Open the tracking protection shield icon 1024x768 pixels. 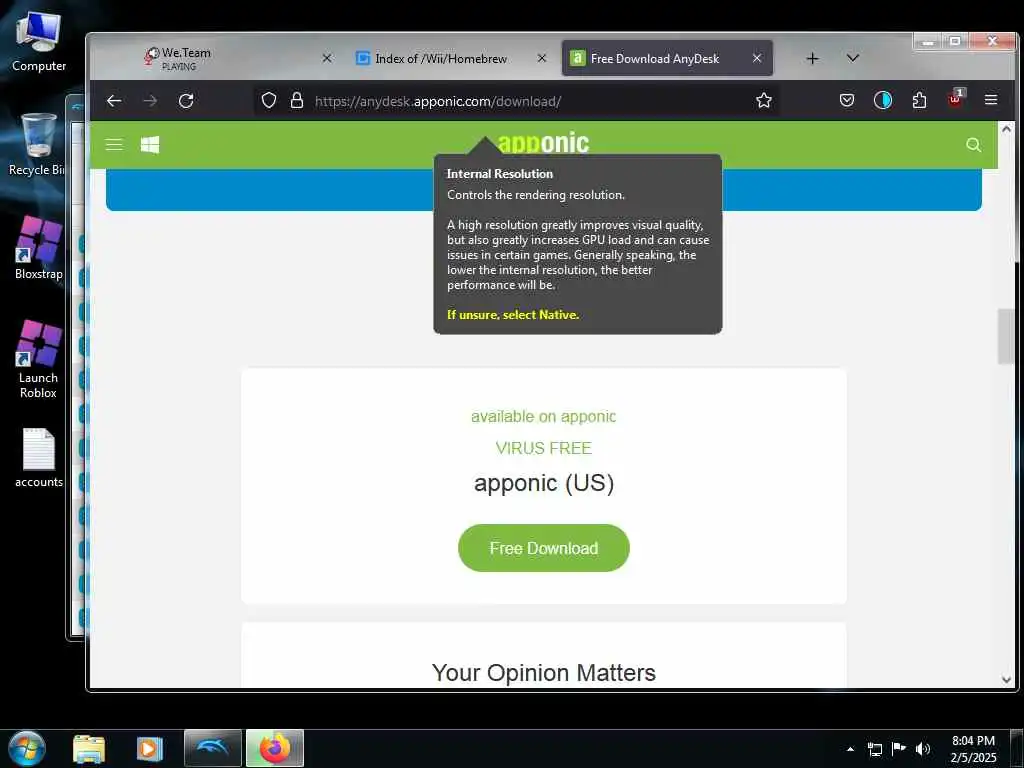click(x=269, y=101)
